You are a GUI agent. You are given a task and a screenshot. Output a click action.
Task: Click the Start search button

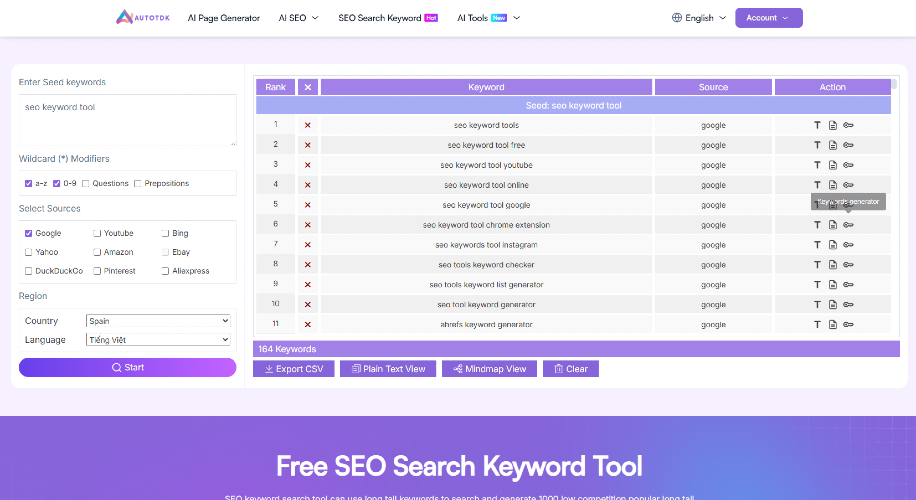127,367
